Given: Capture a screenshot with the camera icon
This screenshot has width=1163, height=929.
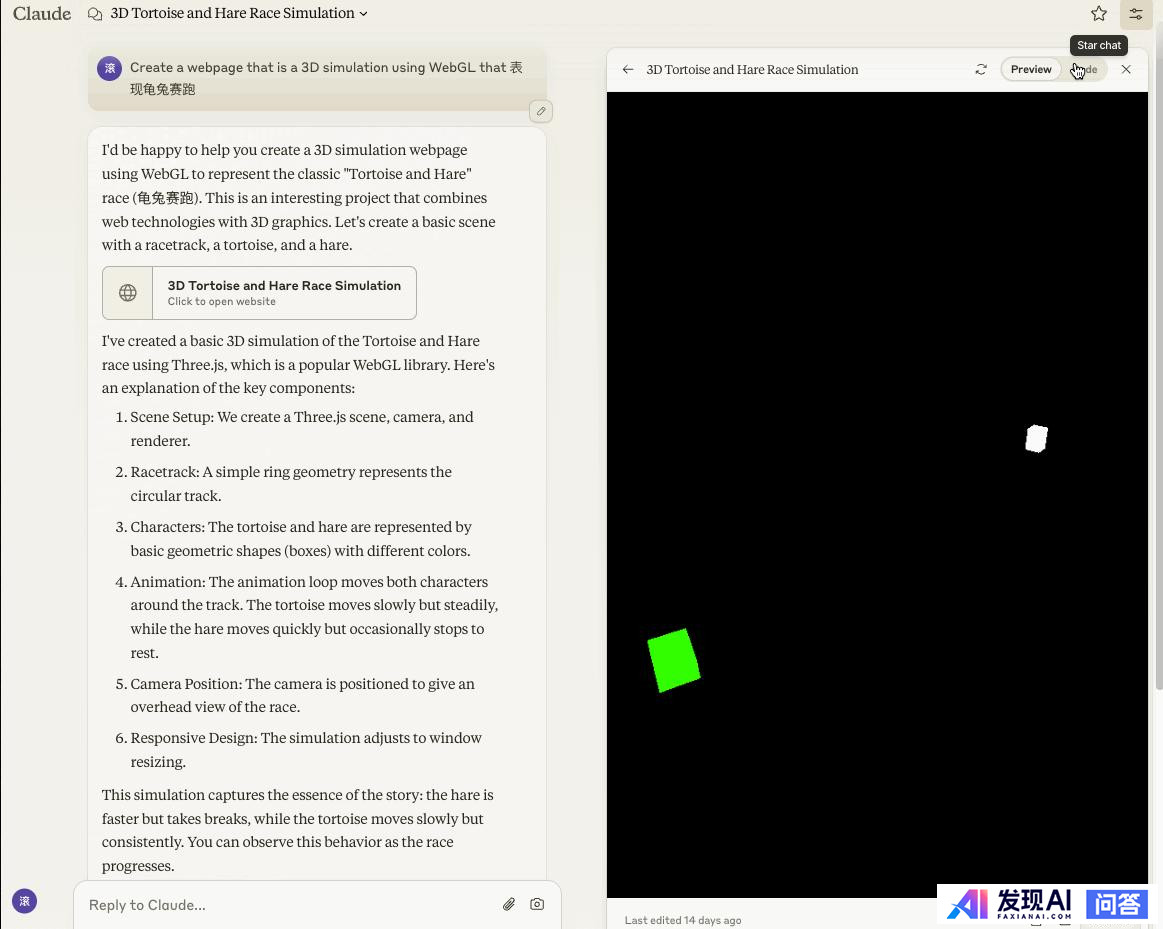Looking at the screenshot, I should 537,904.
